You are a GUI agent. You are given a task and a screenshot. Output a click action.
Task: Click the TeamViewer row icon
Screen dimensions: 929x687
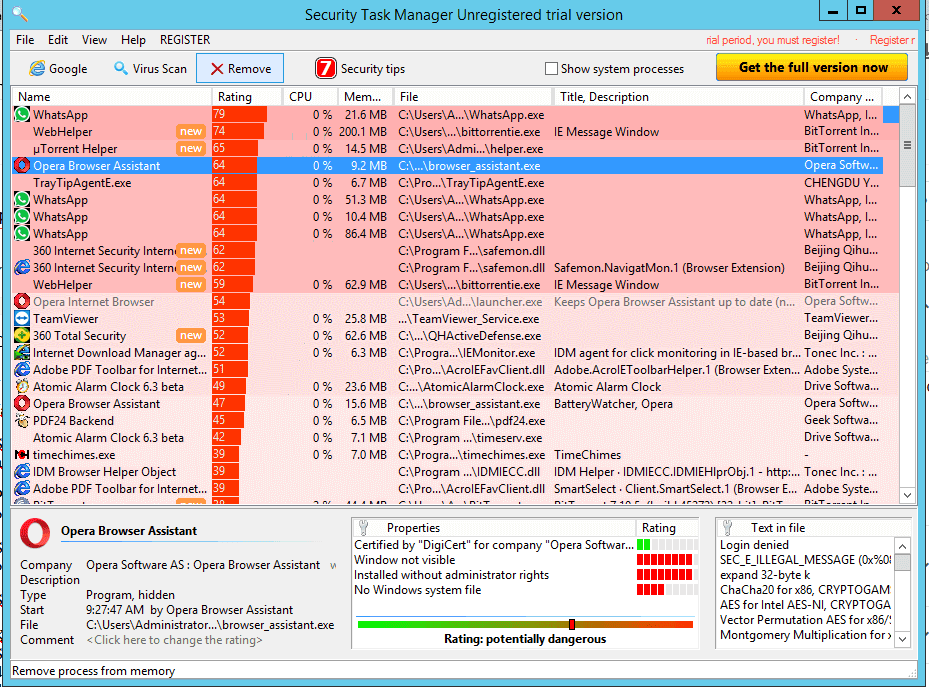[x=22, y=319]
